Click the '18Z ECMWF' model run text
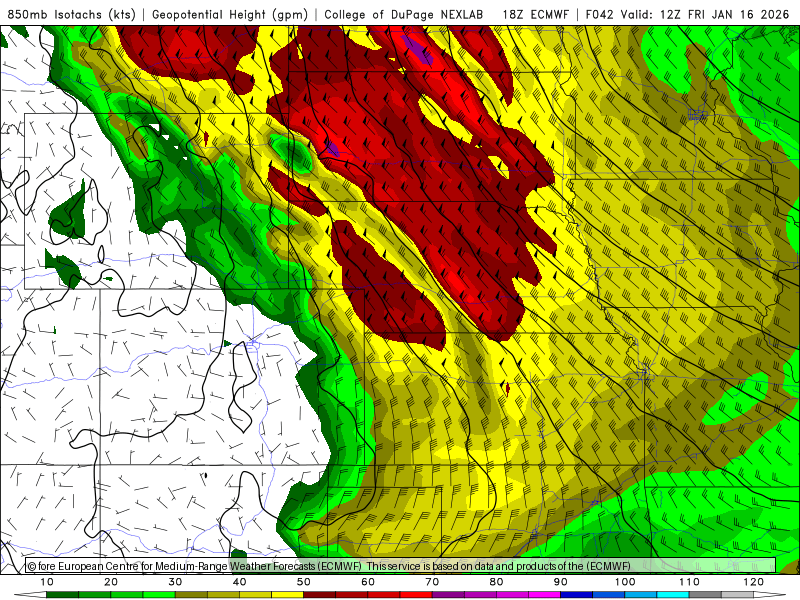The width and height of the screenshot is (800, 600). (535, 15)
